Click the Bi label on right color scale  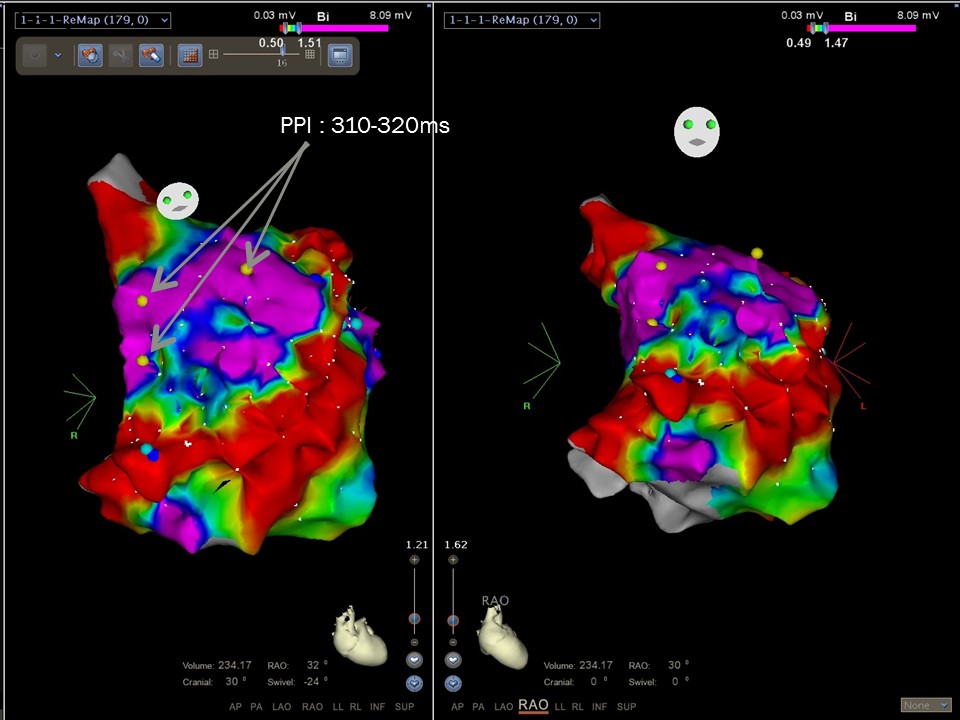[850, 17]
